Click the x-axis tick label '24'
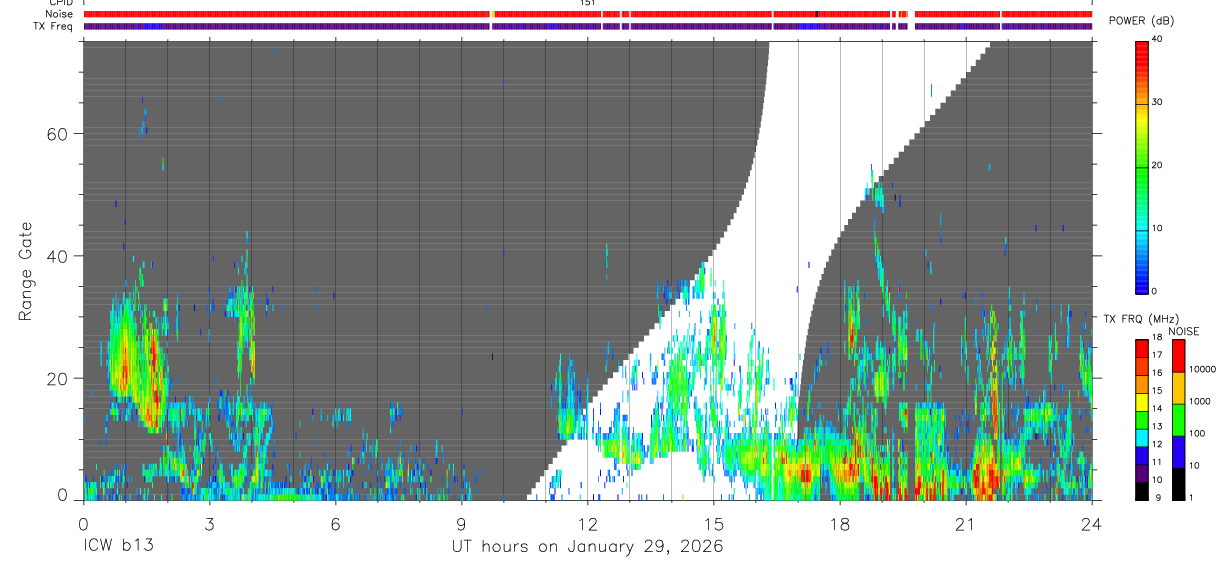 click(1092, 524)
